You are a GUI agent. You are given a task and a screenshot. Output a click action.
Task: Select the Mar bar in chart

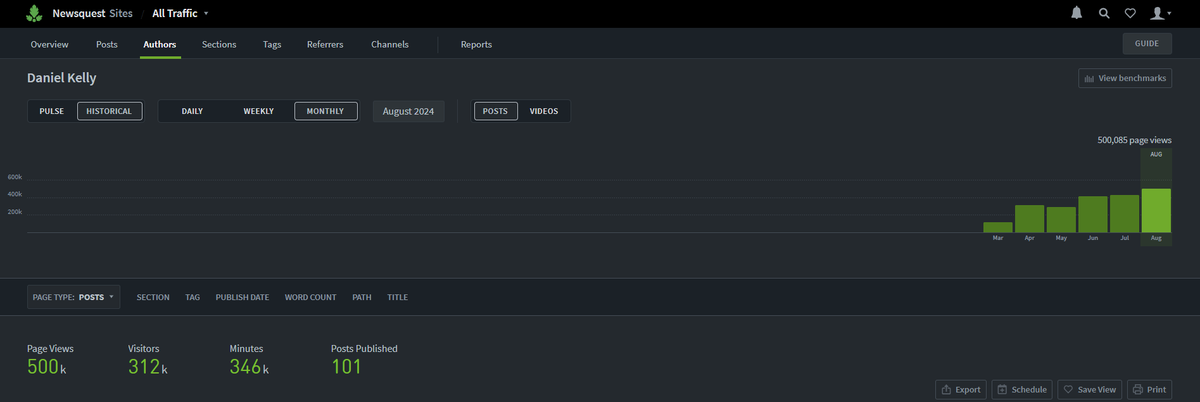[998, 227]
